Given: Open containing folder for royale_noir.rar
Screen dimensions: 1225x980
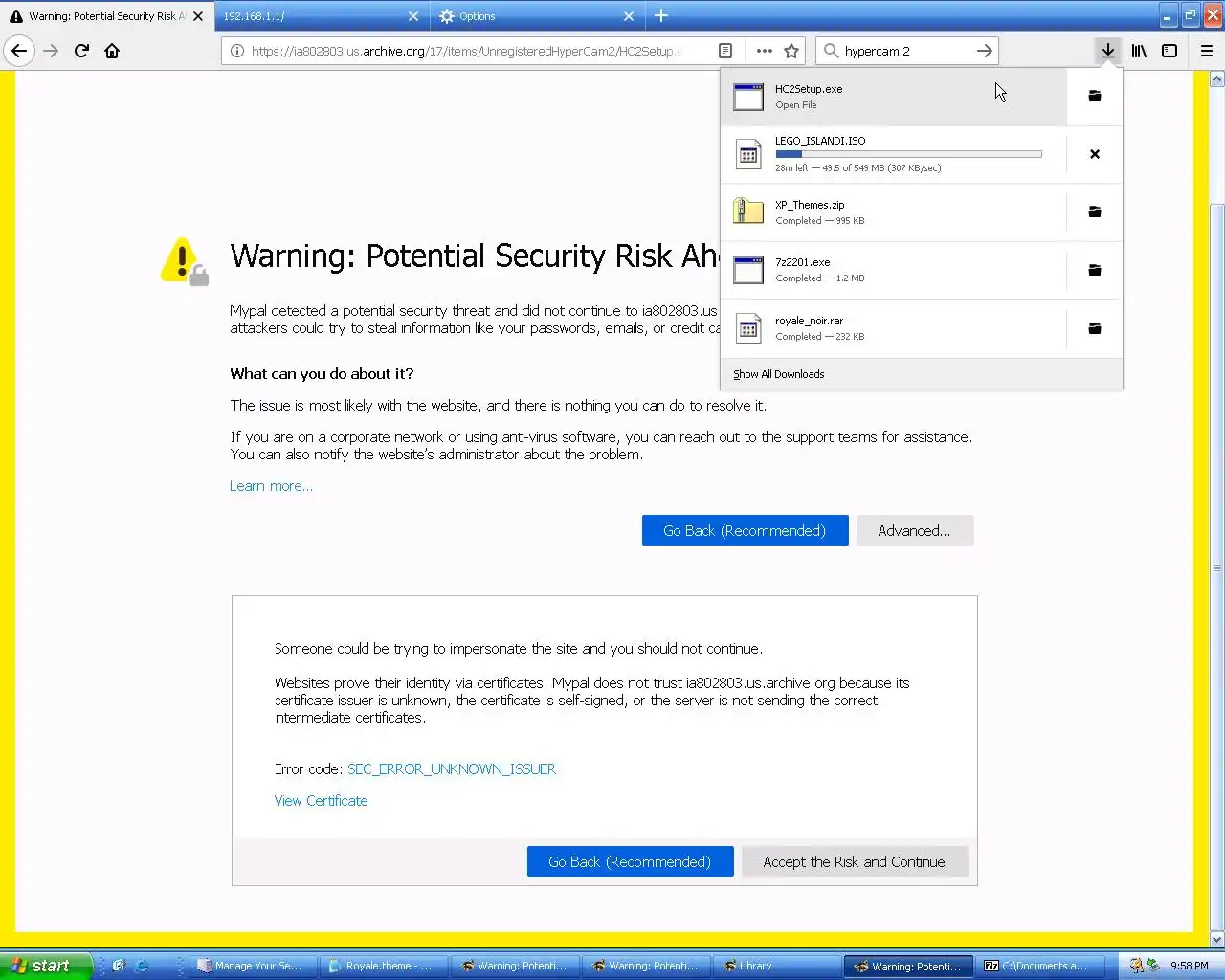Looking at the screenshot, I should [1095, 328].
